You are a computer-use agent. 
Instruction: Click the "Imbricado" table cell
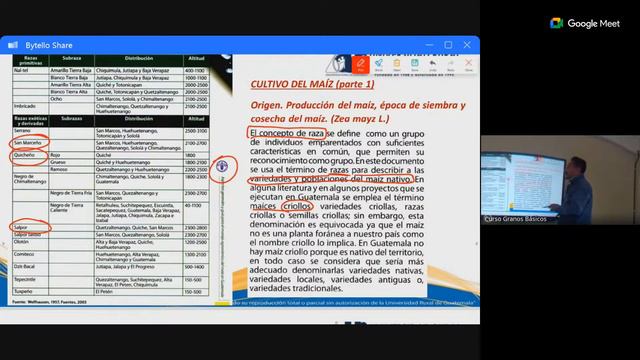click(x=31, y=109)
